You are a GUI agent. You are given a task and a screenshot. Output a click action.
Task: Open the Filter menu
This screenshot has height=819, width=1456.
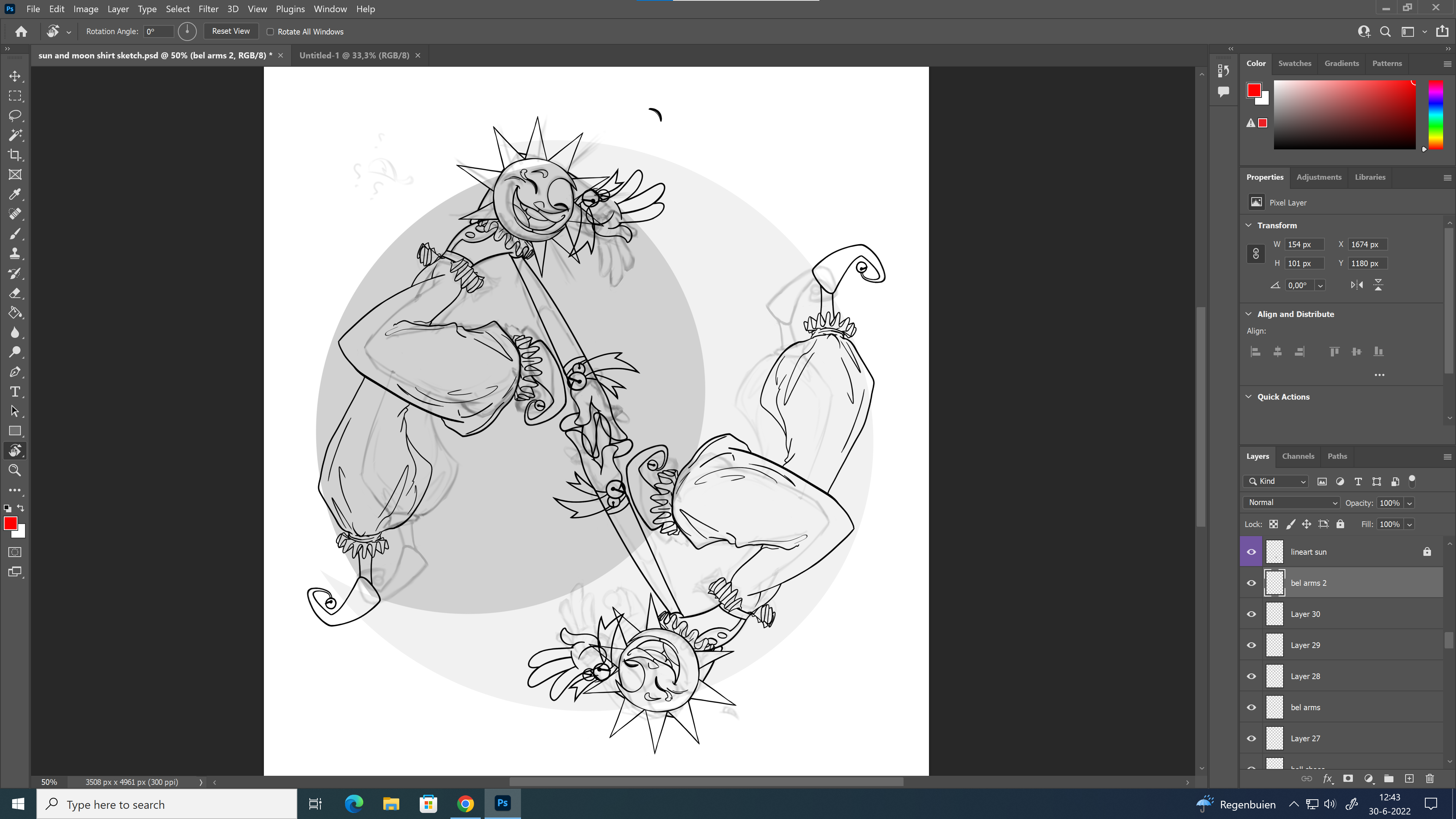click(x=208, y=9)
